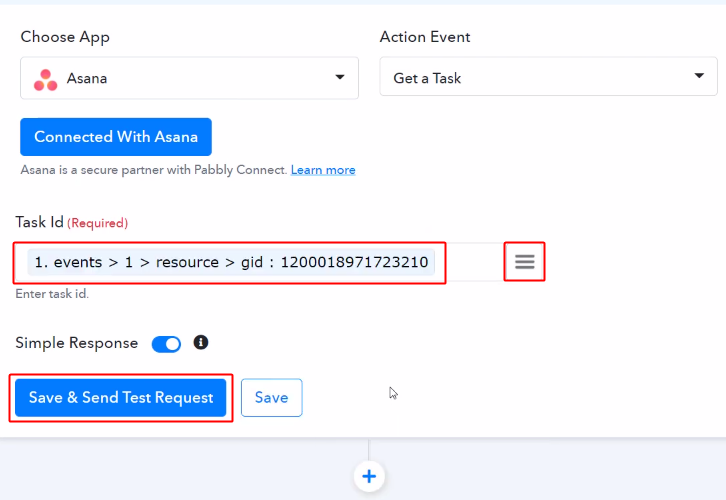Open the Action Event dropdown showing Get a Task
The height and width of the screenshot is (500, 726).
point(548,76)
